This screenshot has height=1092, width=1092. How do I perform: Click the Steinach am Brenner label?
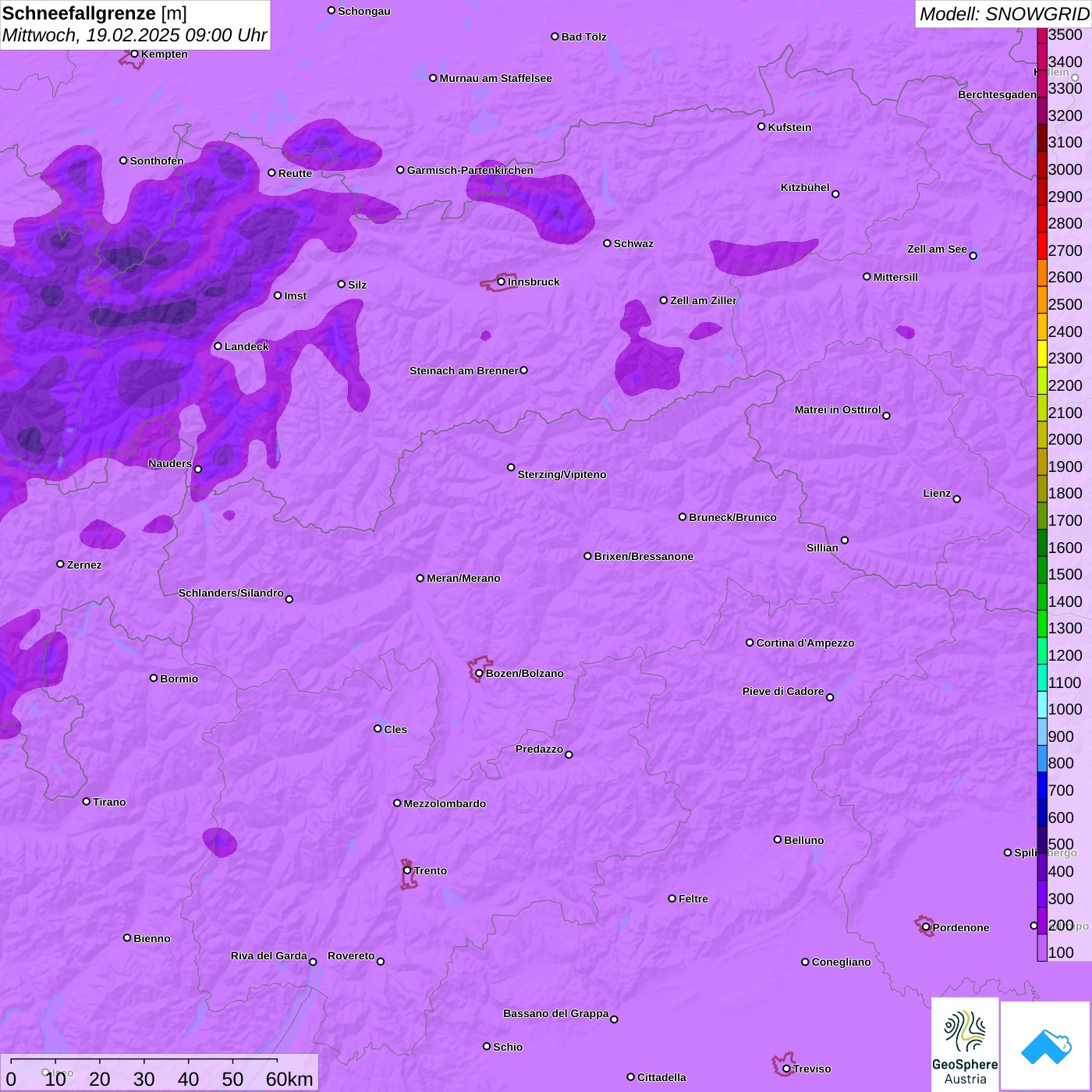coord(463,370)
